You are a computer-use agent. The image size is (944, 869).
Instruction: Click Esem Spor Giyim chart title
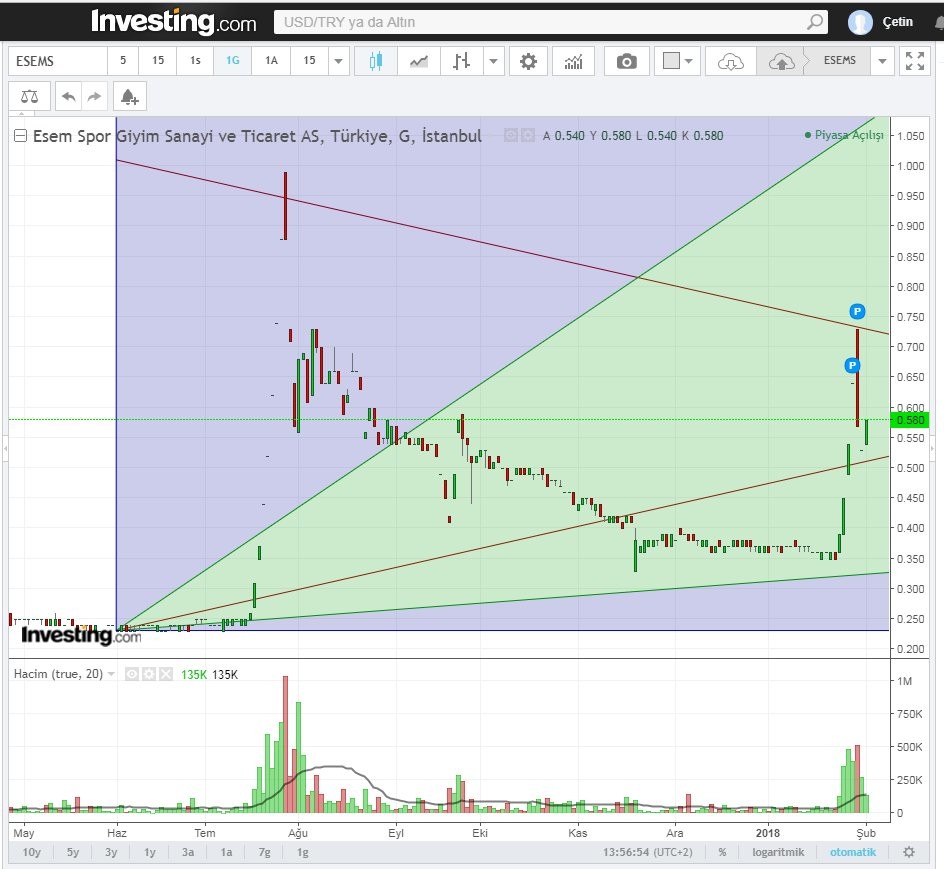point(257,136)
